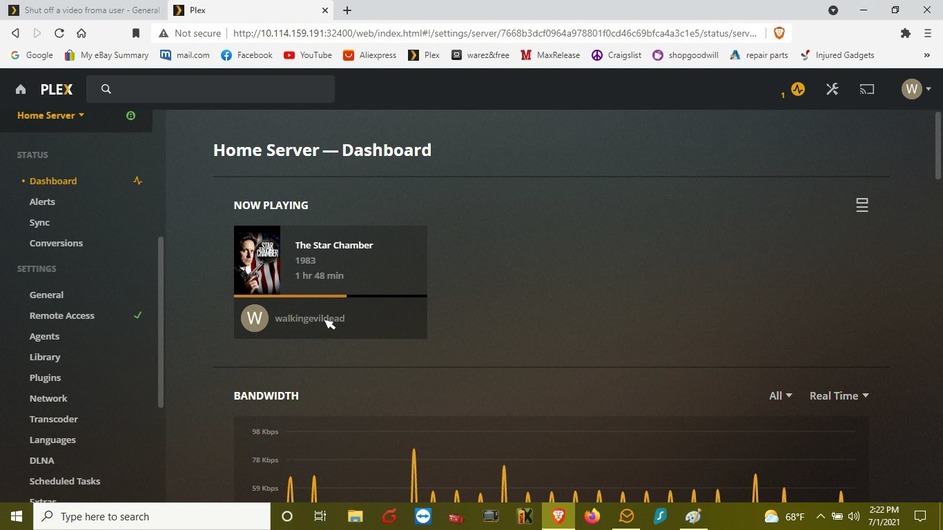The height and width of the screenshot is (530, 943).
Task: Click the walkingevildead user name
Action: click(x=310, y=318)
